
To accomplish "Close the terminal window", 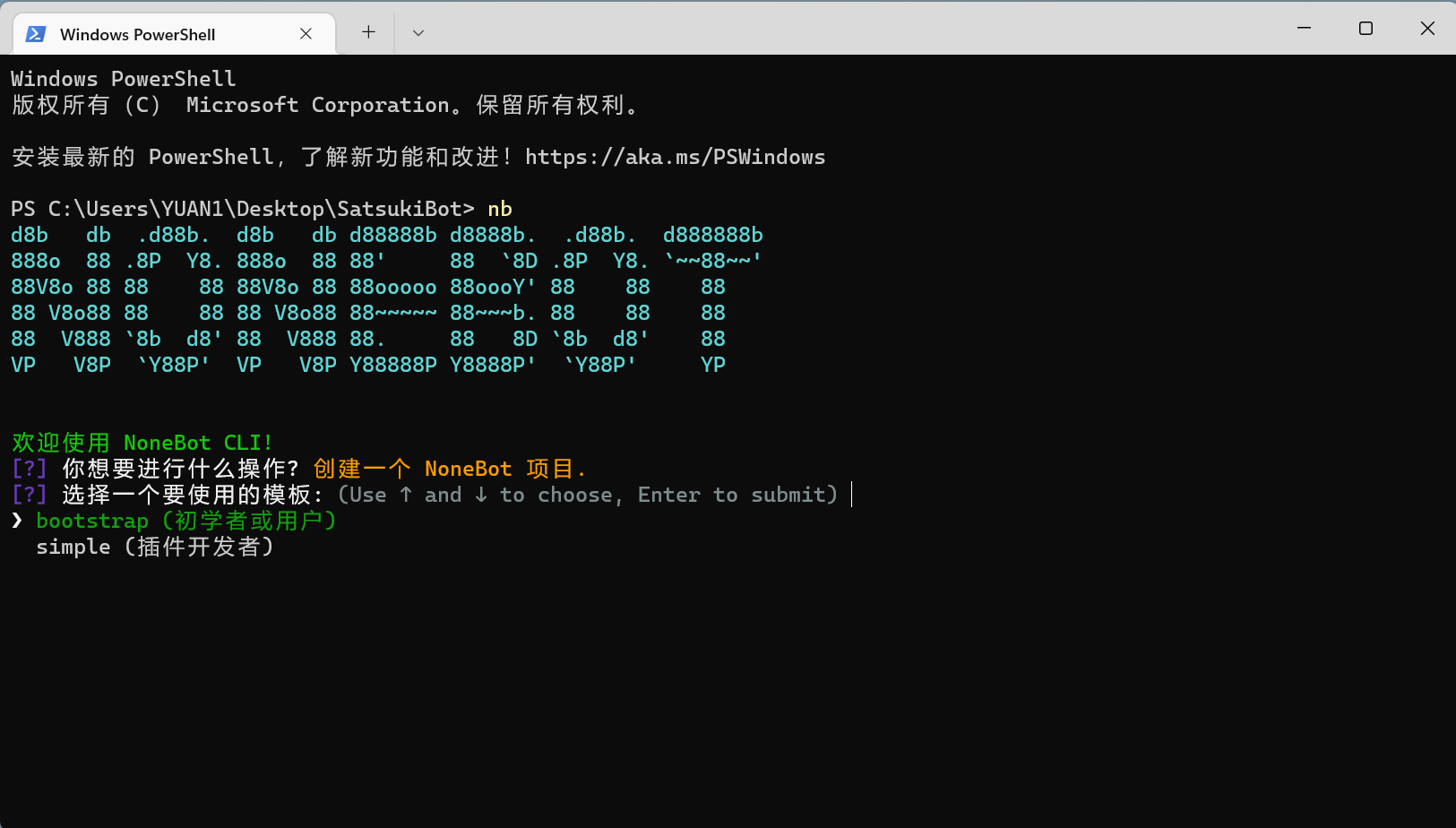I will 1427,29.
